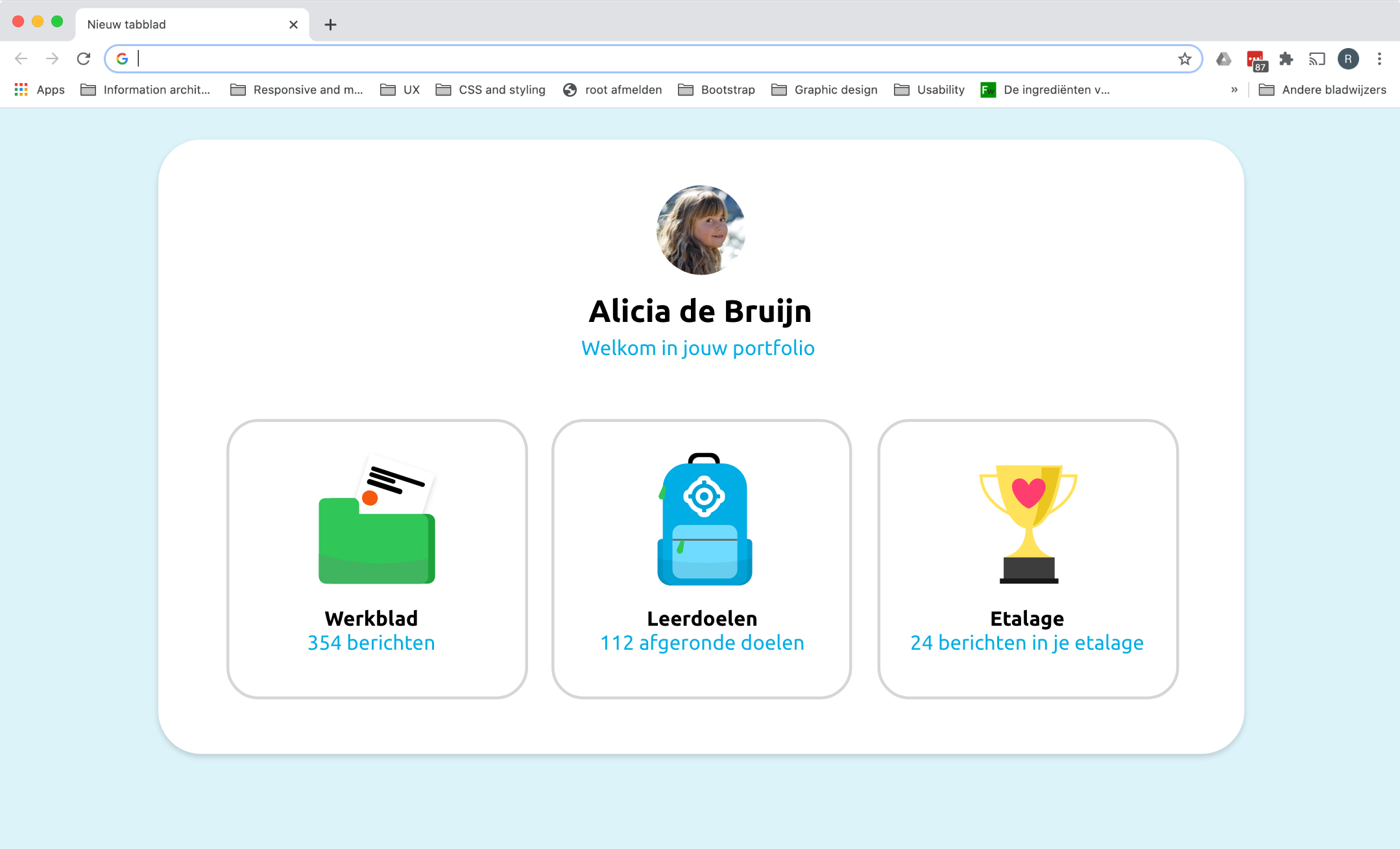This screenshot has height=849, width=1400.
Task: Bookmark this page with the star icon
Action: pyautogui.click(x=1185, y=59)
